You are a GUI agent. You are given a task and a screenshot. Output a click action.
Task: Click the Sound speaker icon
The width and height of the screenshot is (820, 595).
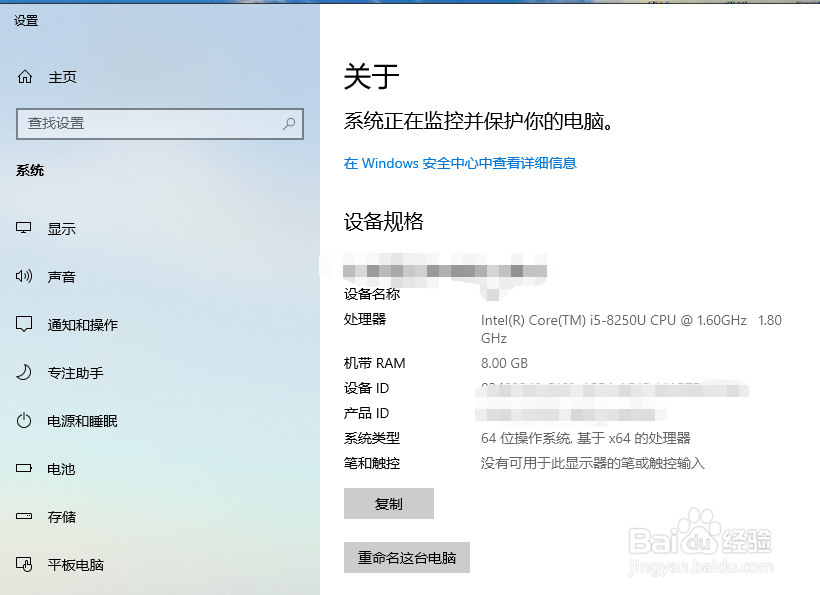24,276
